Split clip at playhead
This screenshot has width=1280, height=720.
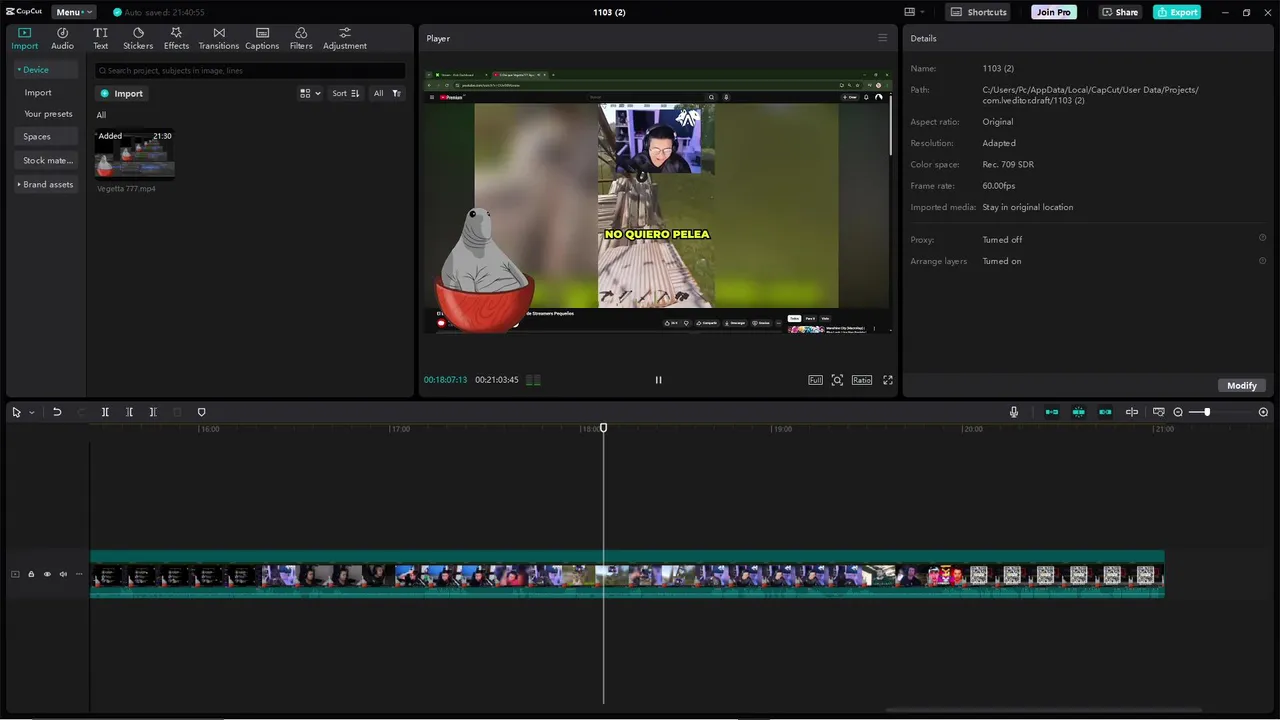point(105,412)
